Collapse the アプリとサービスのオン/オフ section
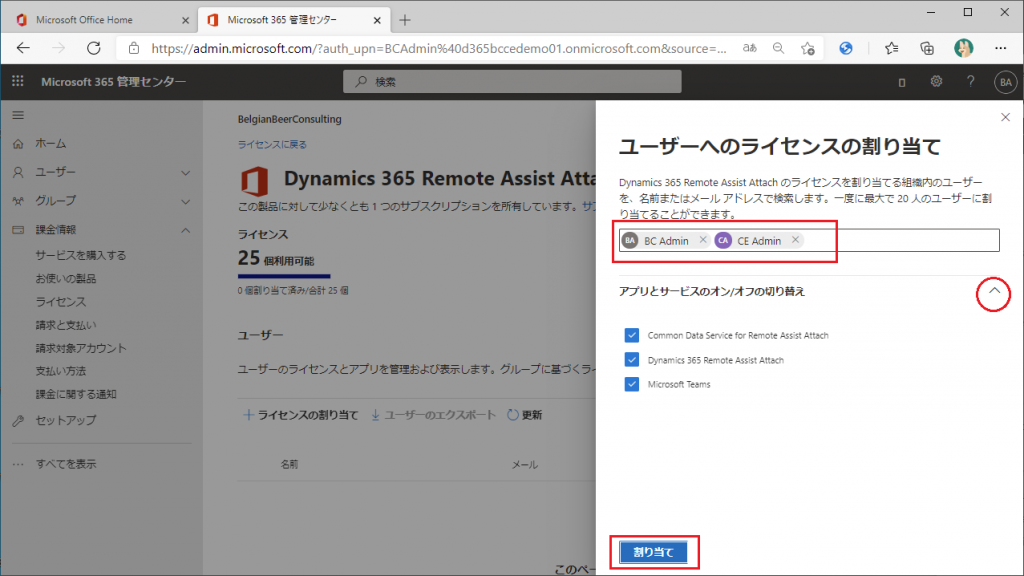Screen dimensions: 1024x576 click(994, 291)
